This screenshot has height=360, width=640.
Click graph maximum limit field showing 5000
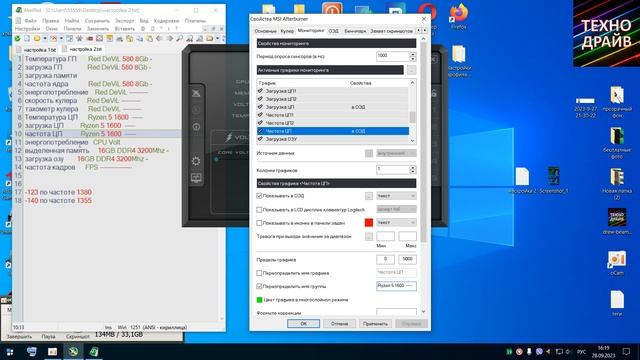click(x=407, y=259)
